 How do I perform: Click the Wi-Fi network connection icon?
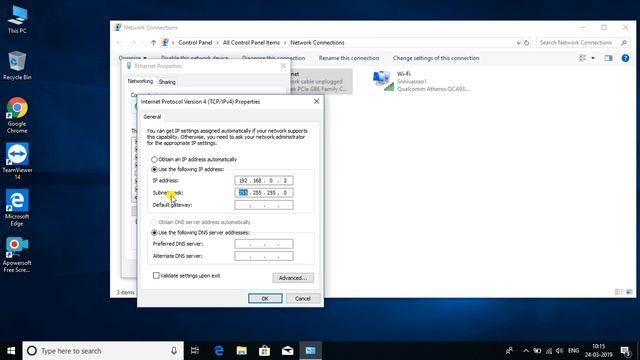tap(383, 81)
